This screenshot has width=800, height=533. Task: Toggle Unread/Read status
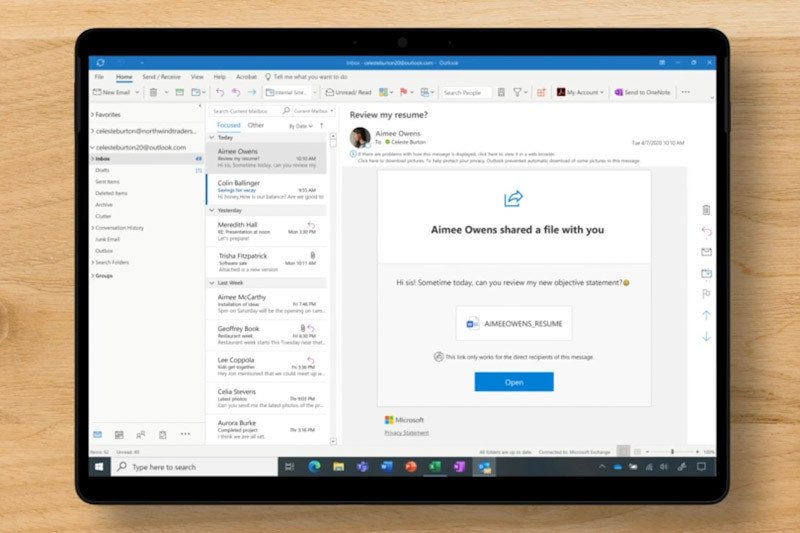click(349, 92)
